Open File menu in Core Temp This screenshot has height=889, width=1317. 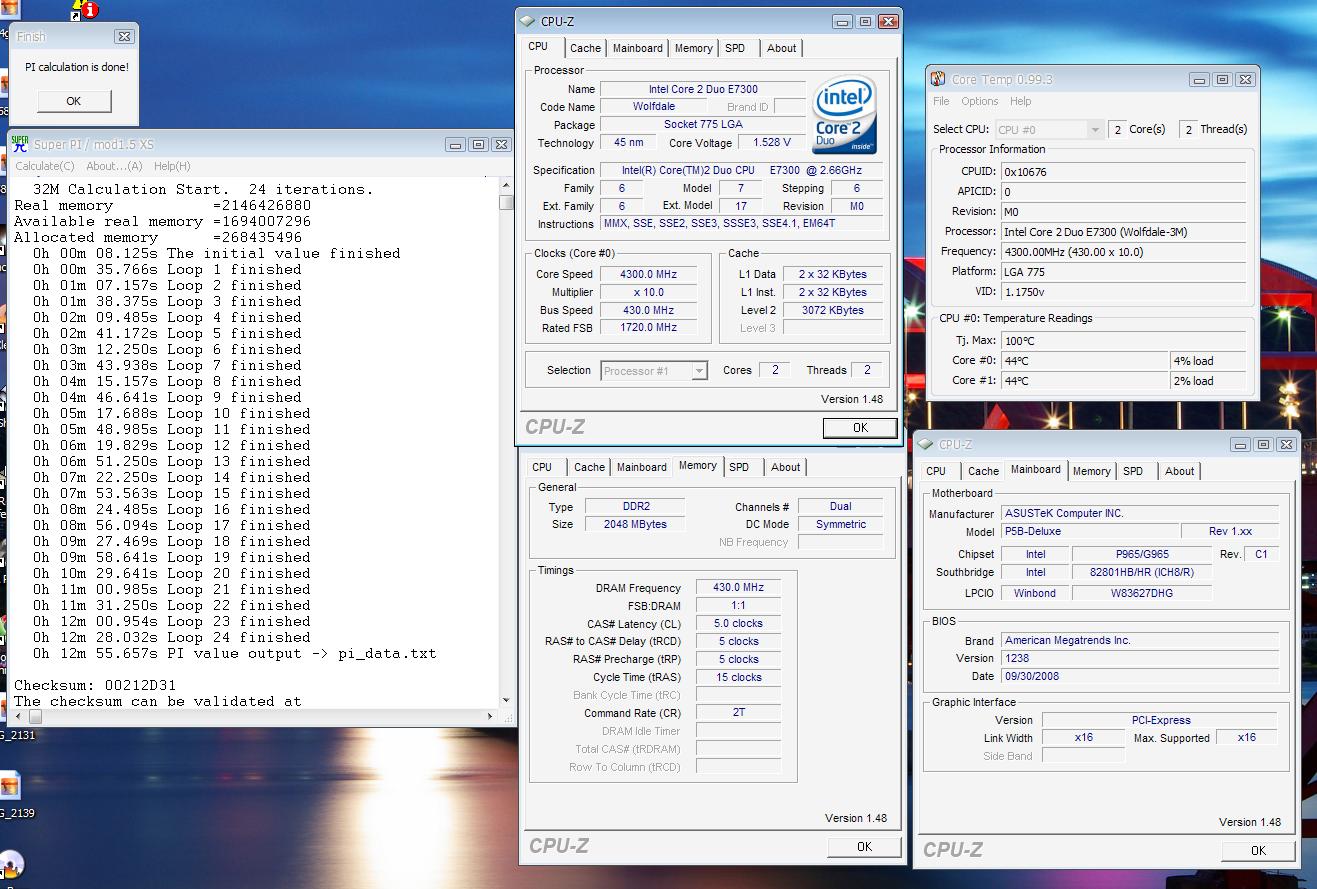pos(941,101)
